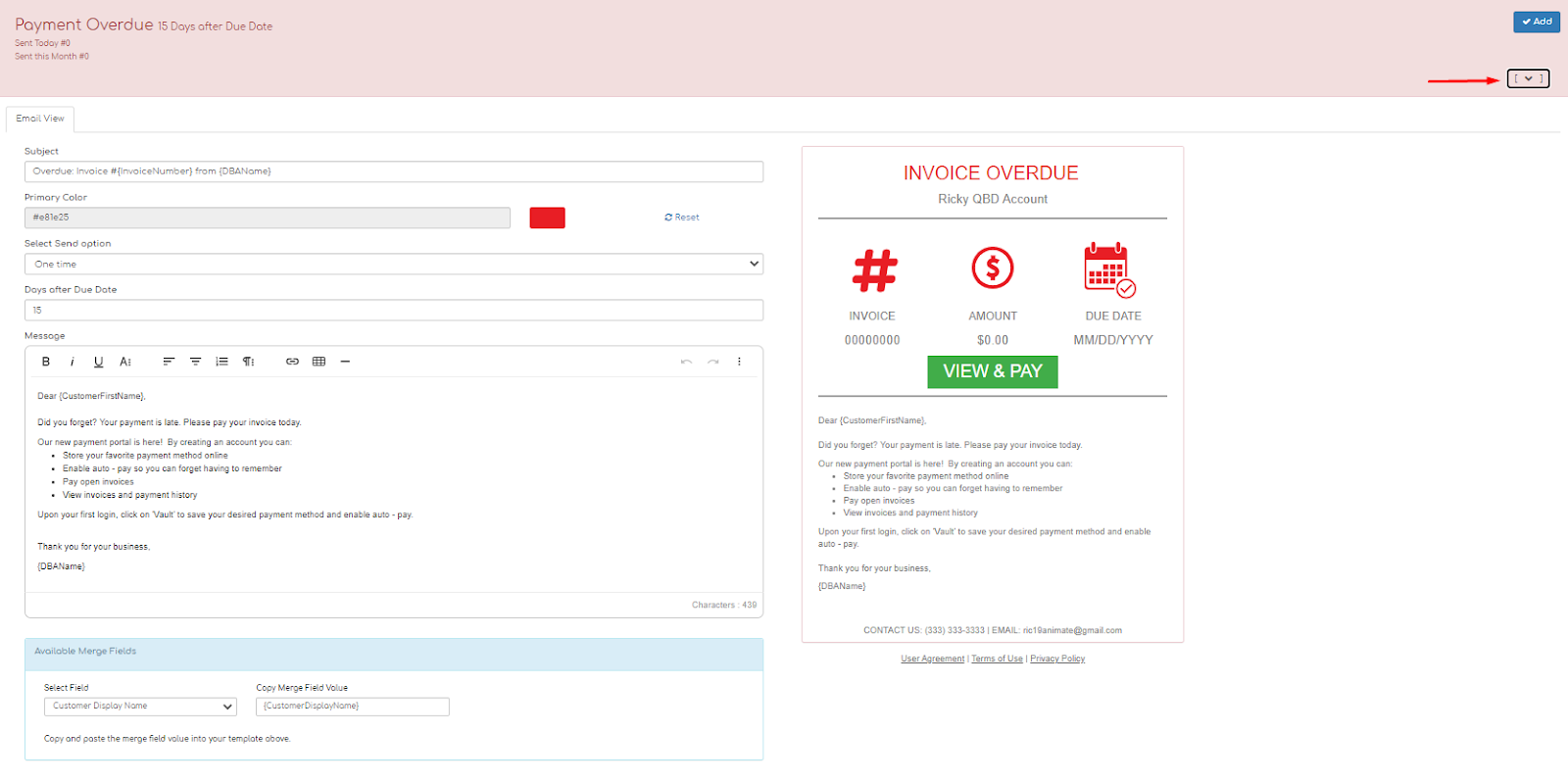Toggle bold formatting in message editor
Screen dimensions: 1568x782
[46, 362]
